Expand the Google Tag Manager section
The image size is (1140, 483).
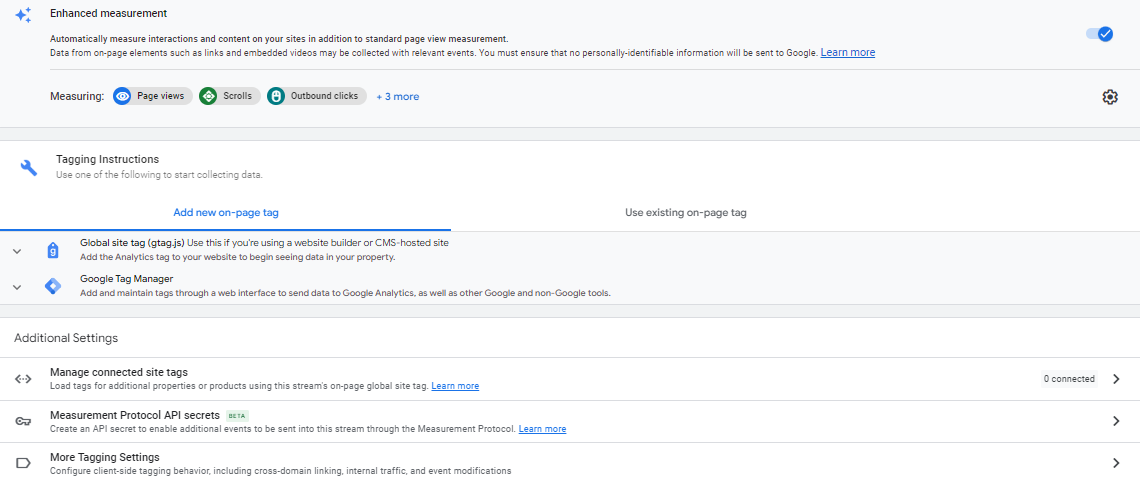click(x=17, y=287)
